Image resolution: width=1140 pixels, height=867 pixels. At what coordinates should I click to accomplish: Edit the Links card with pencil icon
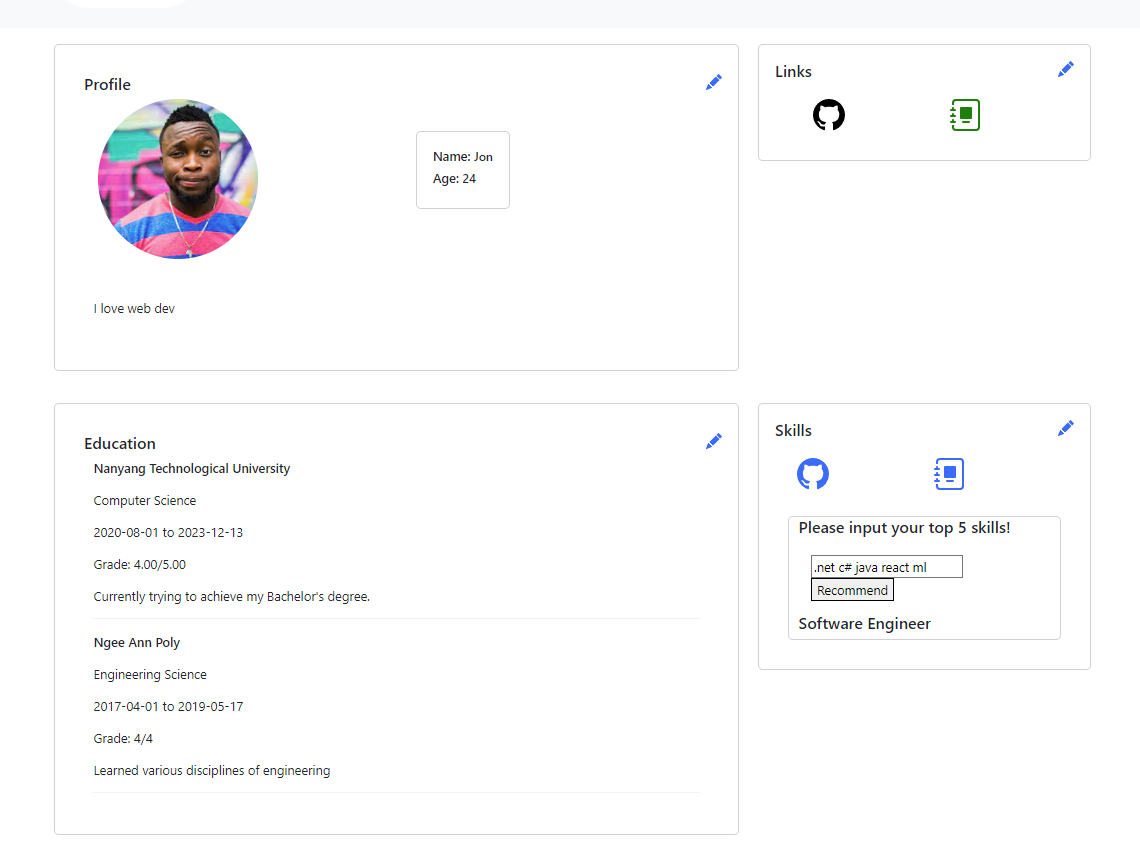click(x=1065, y=69)
